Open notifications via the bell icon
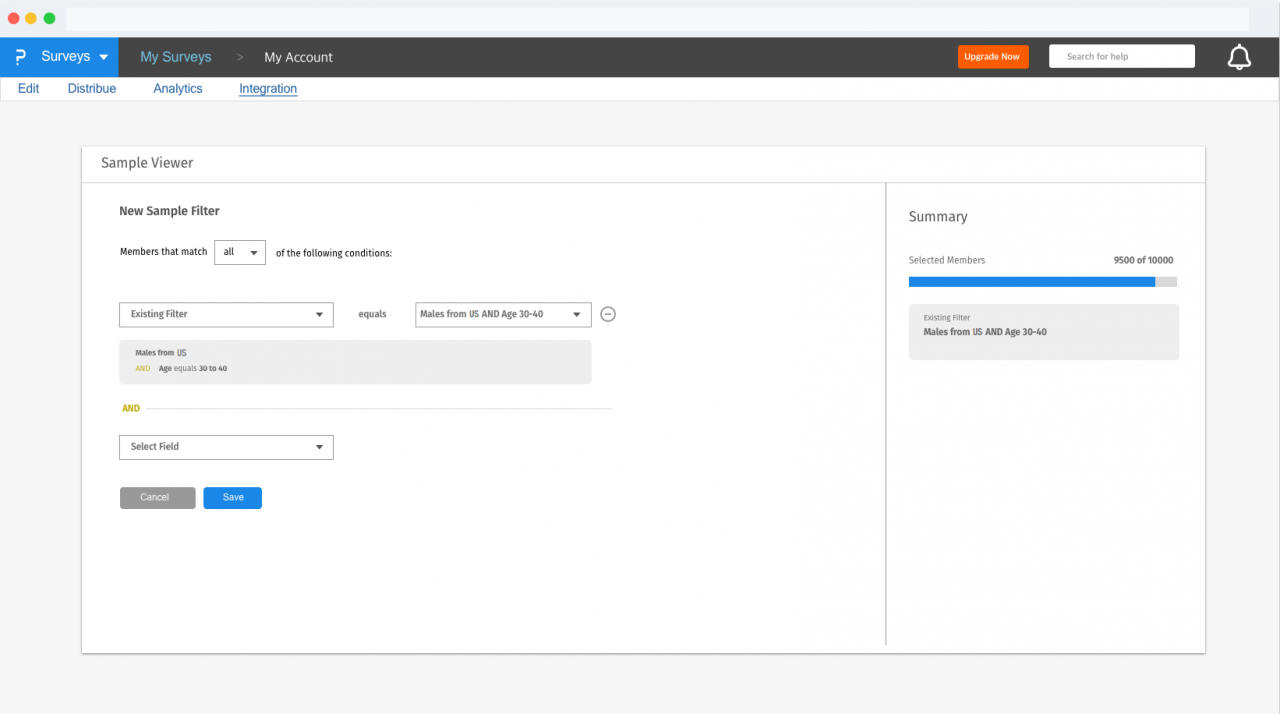The width and height of the screenshot is (1280, 714). point(1239,56)
